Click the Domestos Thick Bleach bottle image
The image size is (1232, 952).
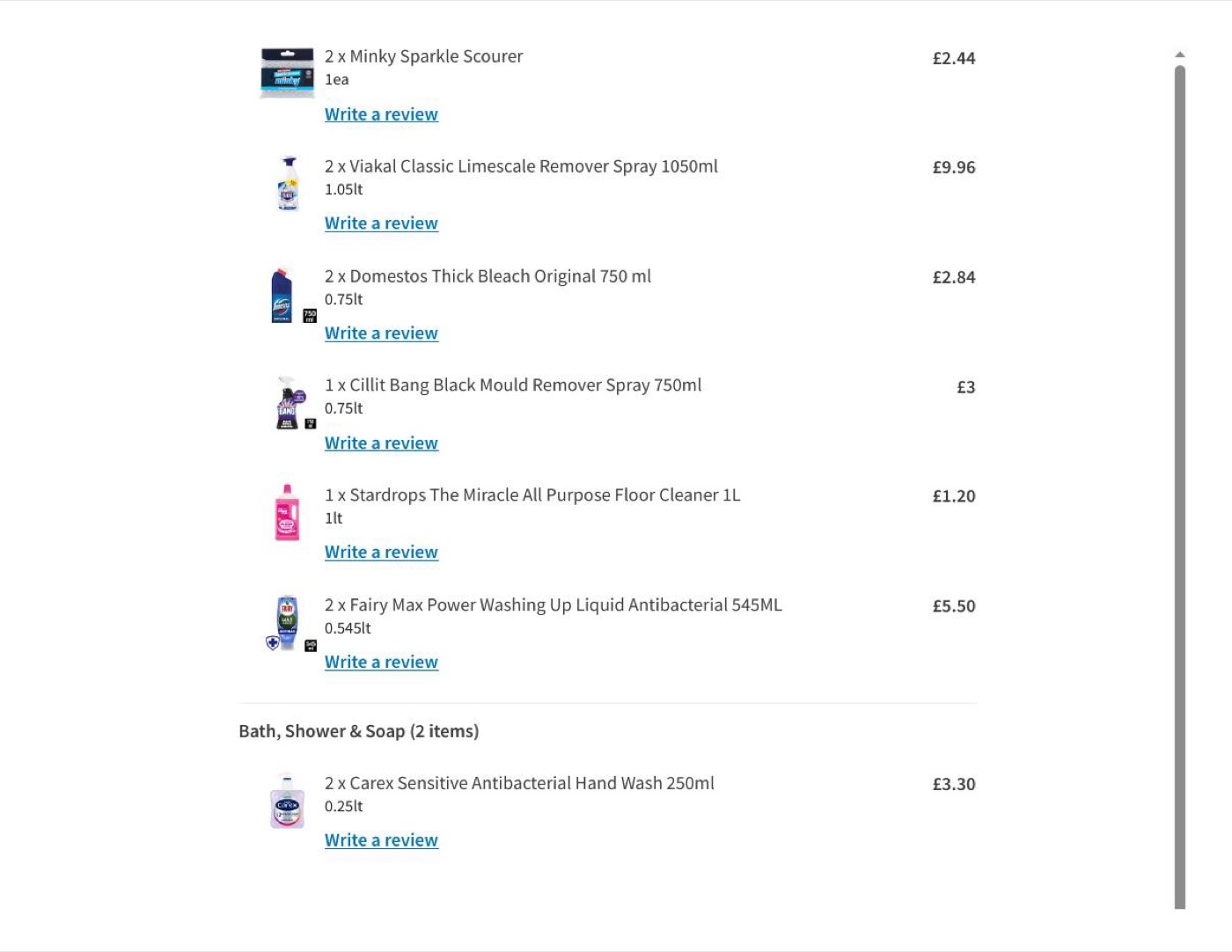282,295
